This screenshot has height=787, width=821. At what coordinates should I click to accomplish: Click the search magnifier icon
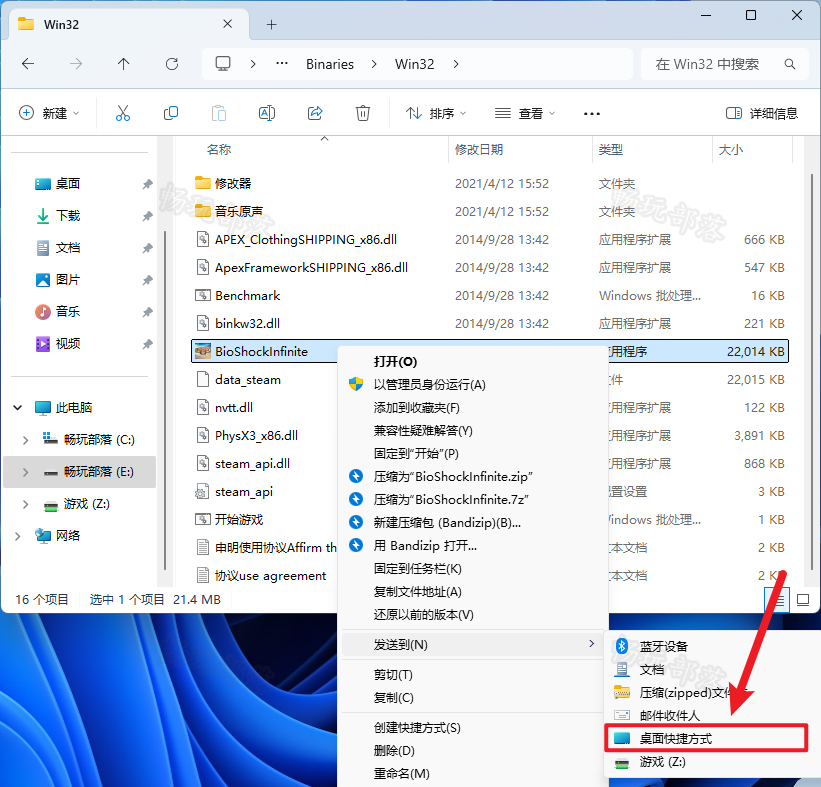(790, 64)
